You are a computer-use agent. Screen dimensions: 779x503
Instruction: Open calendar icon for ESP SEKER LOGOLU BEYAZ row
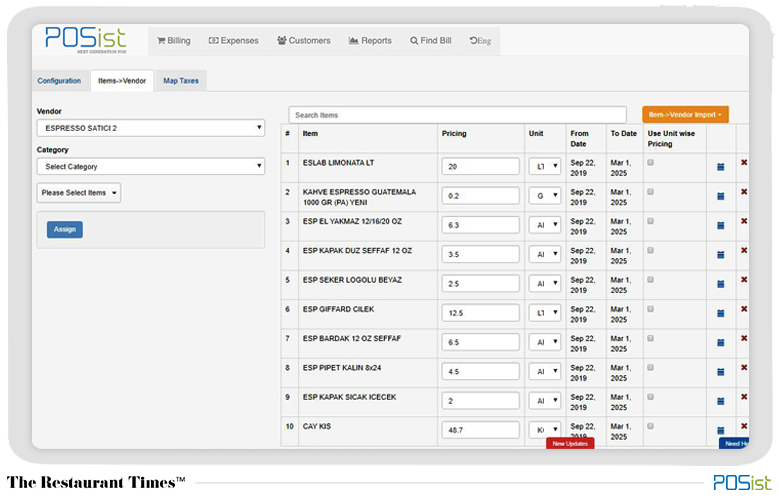click(720, 284)
